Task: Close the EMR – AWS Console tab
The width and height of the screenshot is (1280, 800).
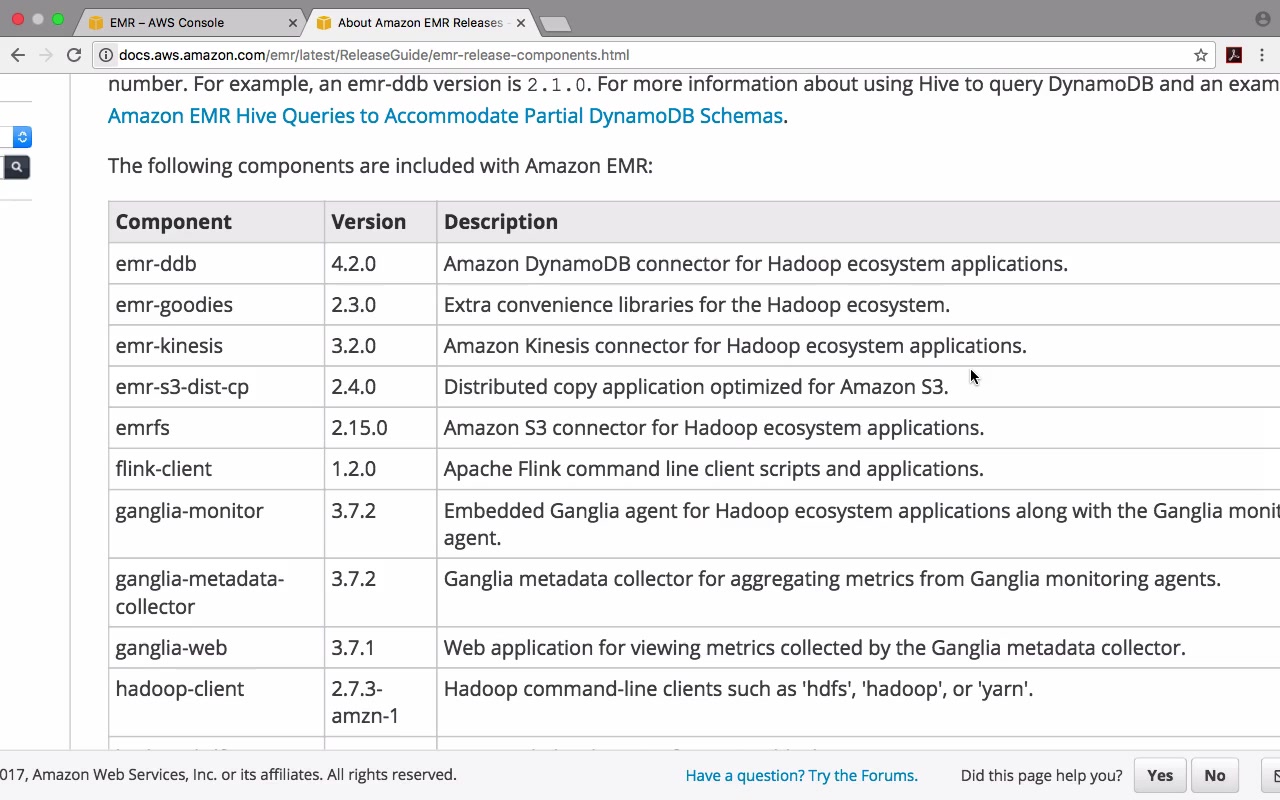Action: tap(293, 22)
